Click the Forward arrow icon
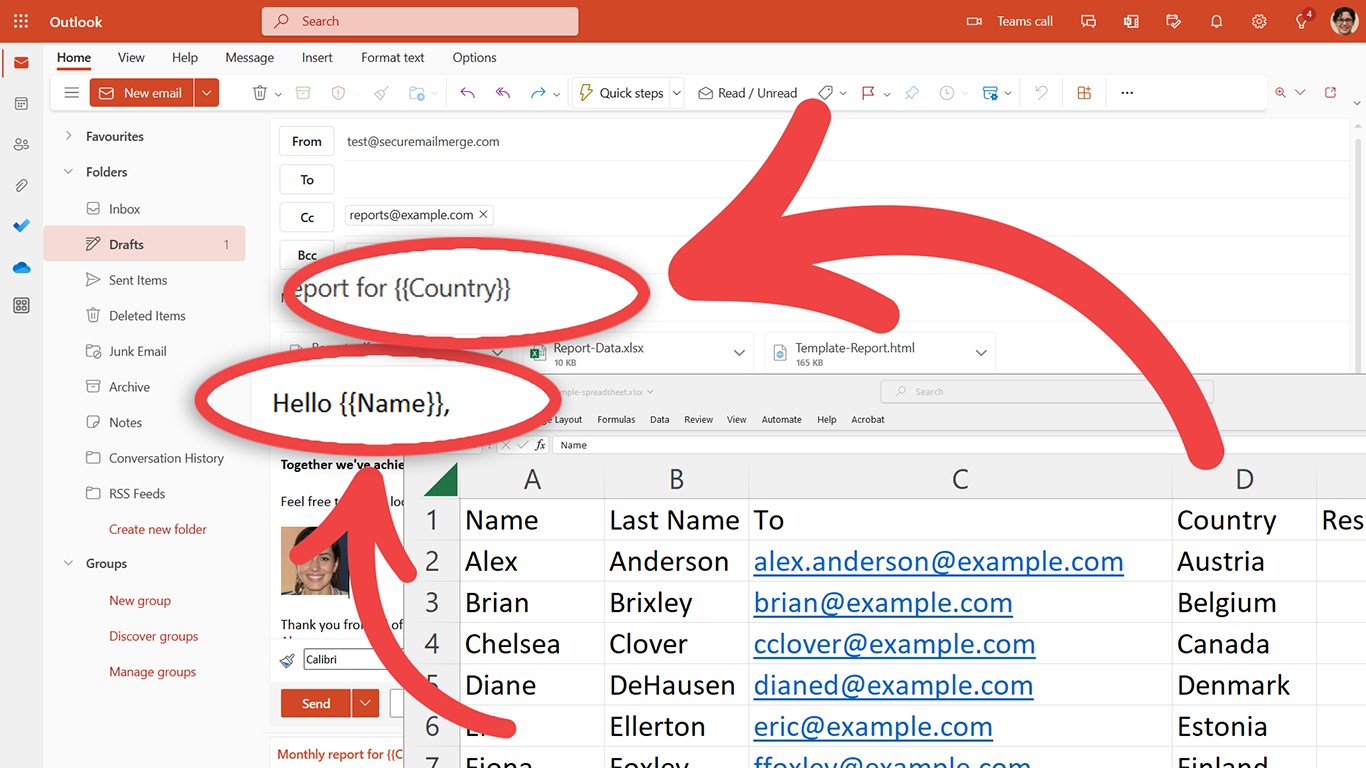This screenshot has width=1366, height=768. point(538,93)
